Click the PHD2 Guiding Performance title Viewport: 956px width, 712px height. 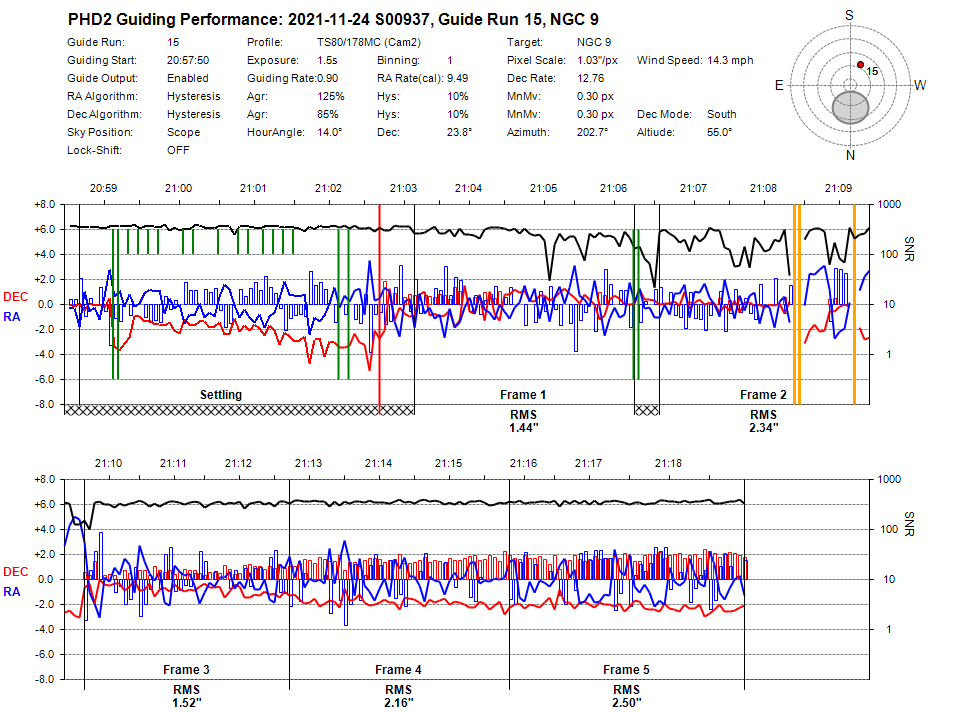tap(333, 20)
